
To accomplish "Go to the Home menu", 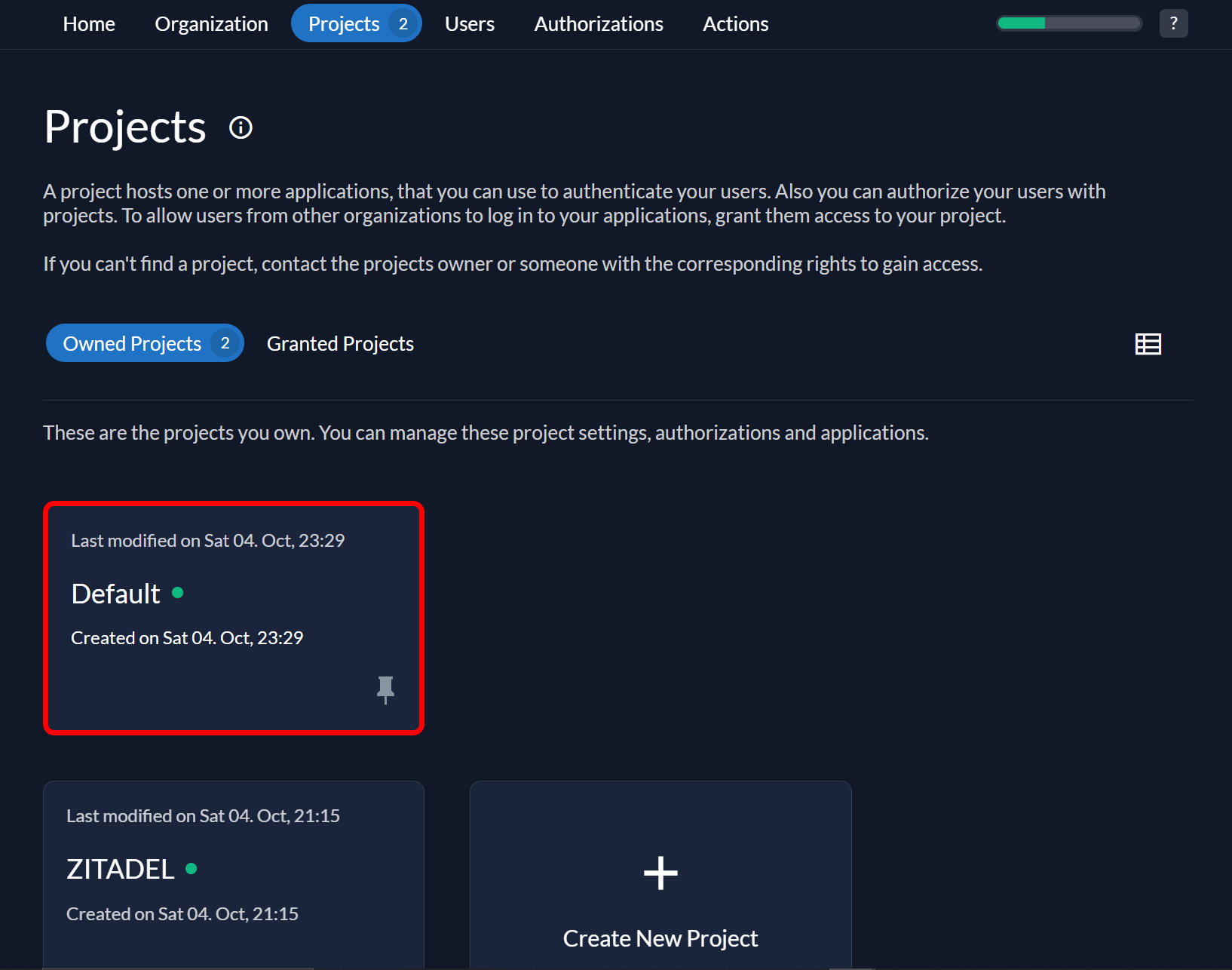I will point(89,24).
